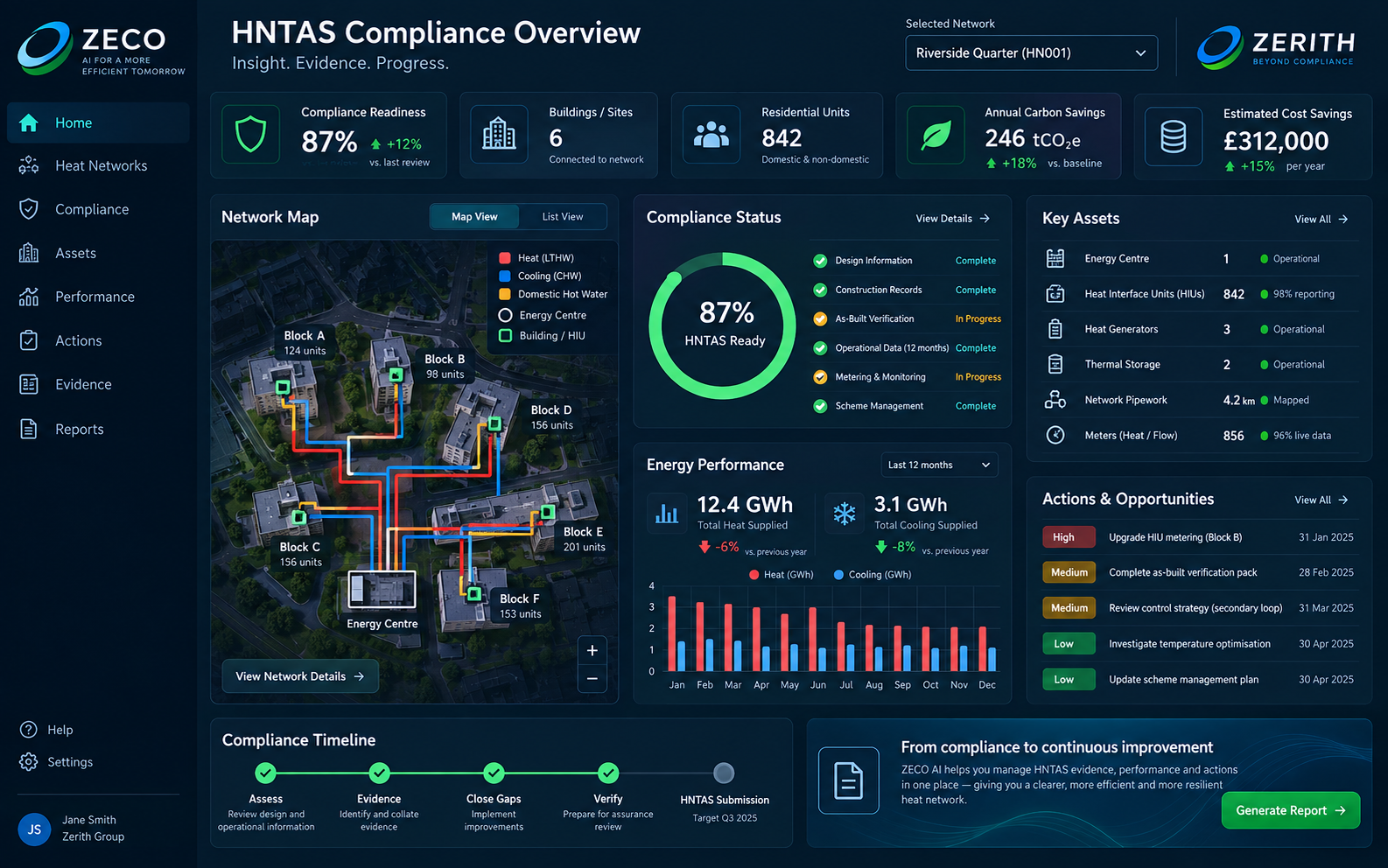
Task: Open Help via the question mark icon
Action: point(29,730)
